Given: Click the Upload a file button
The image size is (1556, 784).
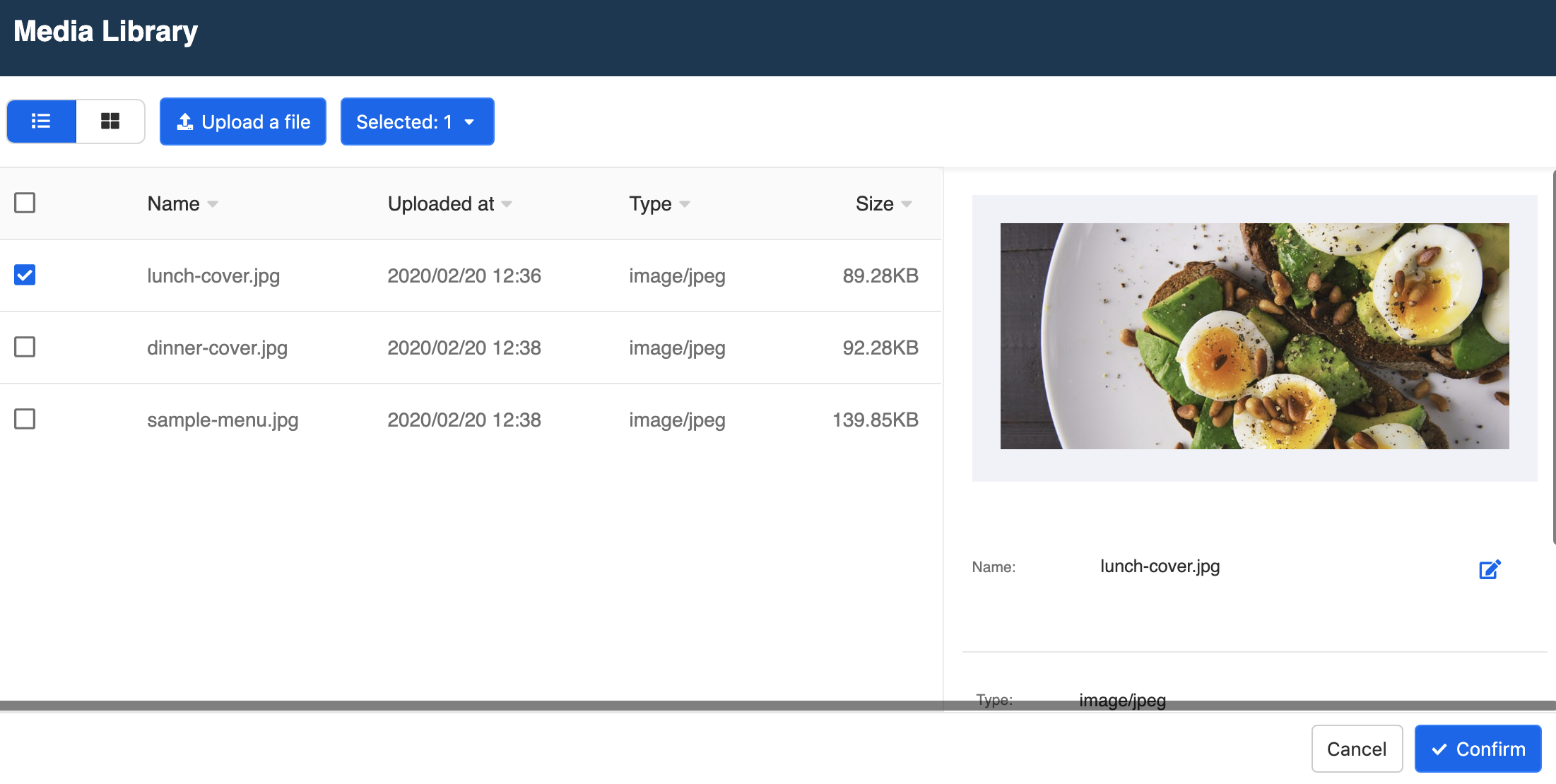Looking at the screenshot, I should pyautogui.click(x=242, y=121).
